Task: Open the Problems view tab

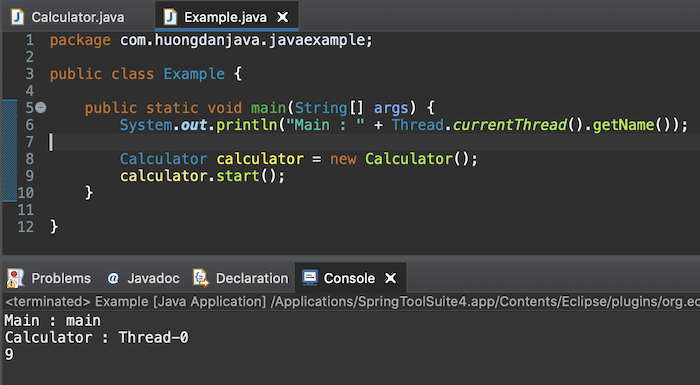Action: (49, 278)
